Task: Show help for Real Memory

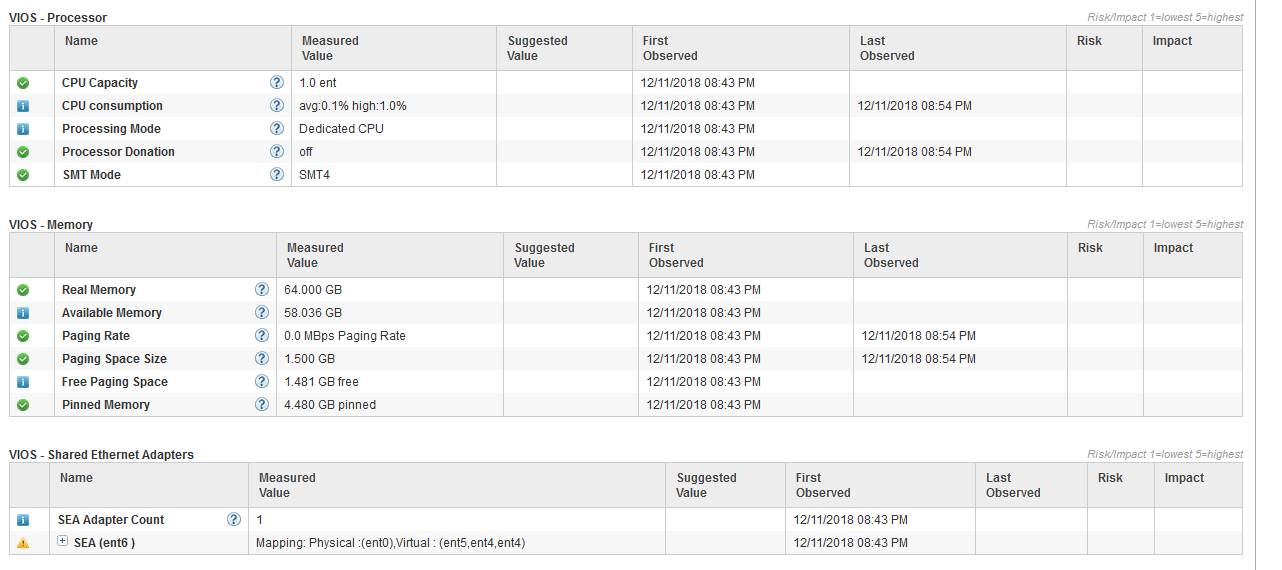Action: (262, 290)
